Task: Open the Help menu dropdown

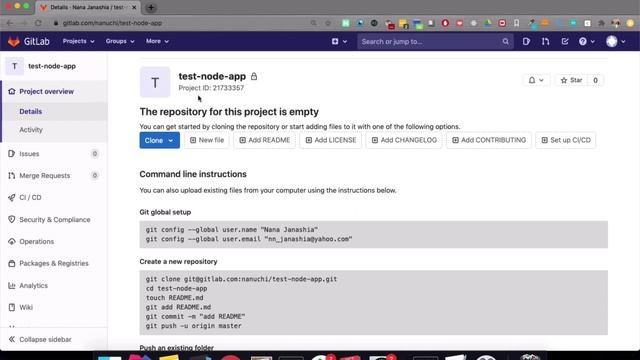Action: pyautogui.click(x=587, y=41)
